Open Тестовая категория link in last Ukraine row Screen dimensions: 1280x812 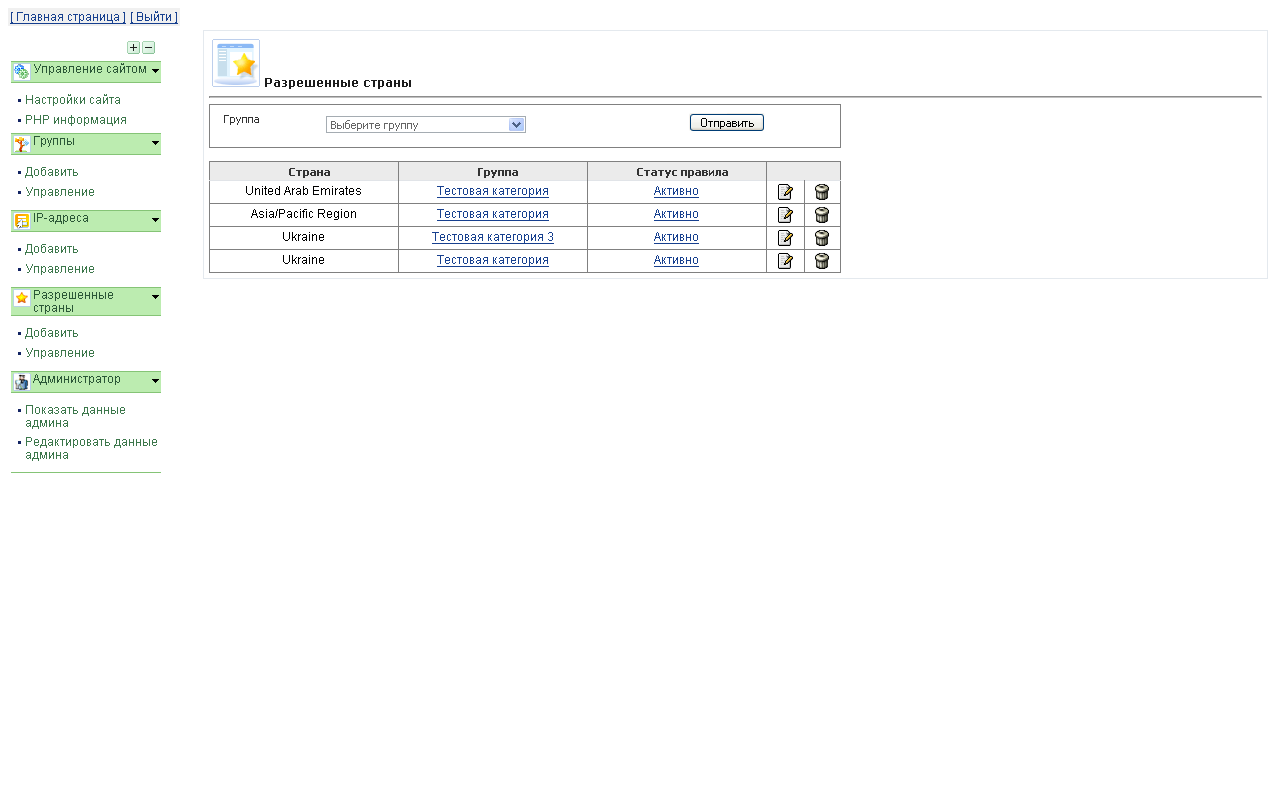click(493, 260)
